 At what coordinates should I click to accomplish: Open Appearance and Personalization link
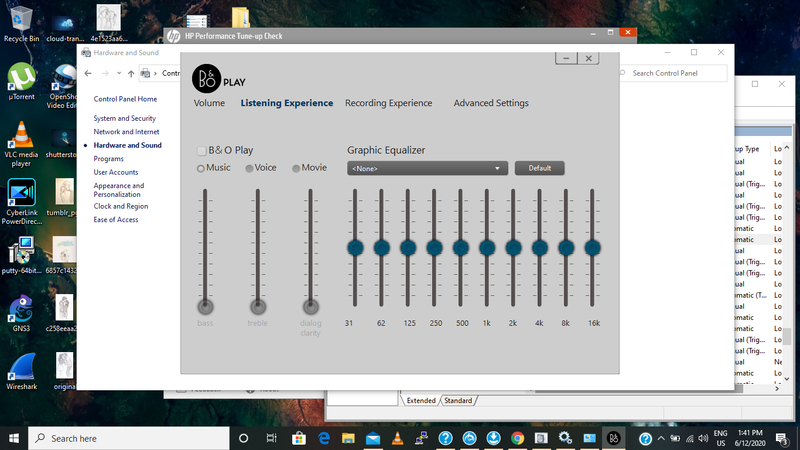(119, 190)
